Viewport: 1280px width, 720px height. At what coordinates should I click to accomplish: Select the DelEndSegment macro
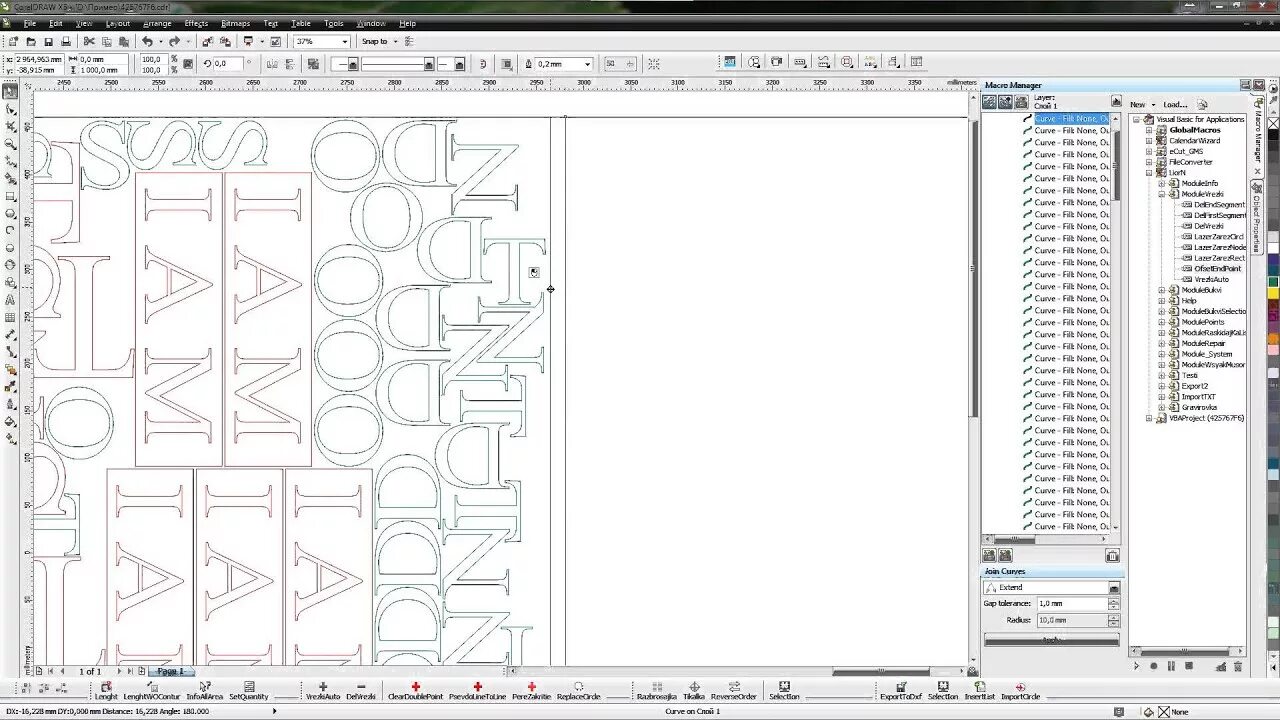(x=1219, y=205)
